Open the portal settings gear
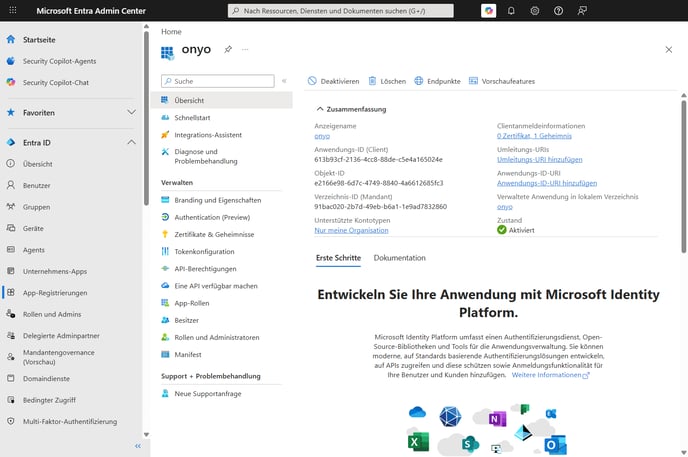Viewport: 688px width, 457px height. point(534,11)
